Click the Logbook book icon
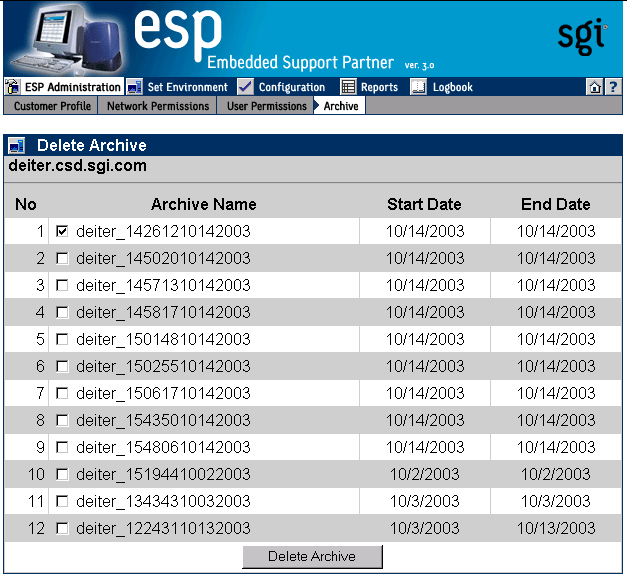 pyautogui.click(x=418, y=87)
